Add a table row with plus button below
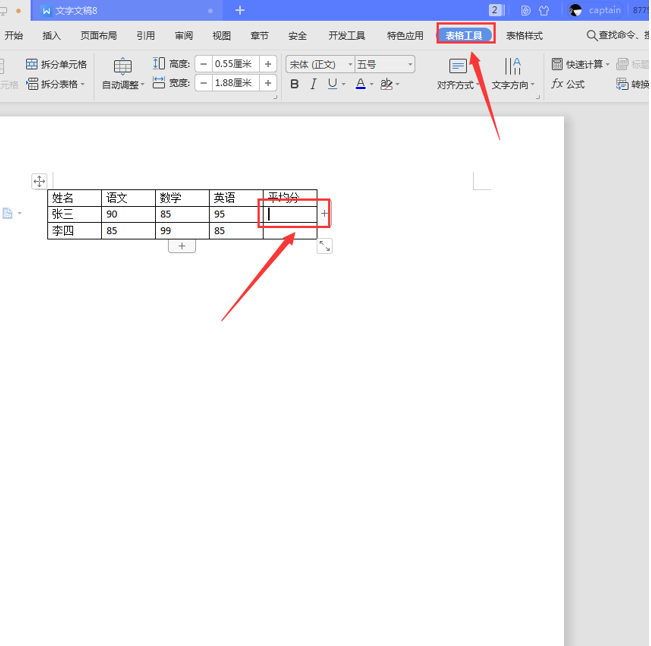Viewport: 651px width, 646px height. click(181, 246)
